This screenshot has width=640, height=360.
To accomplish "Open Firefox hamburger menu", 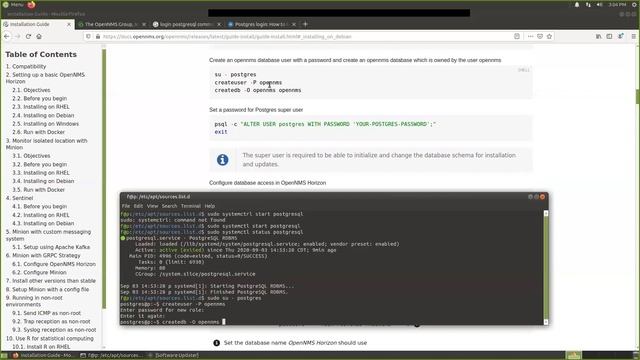I will tap(633, 36).
